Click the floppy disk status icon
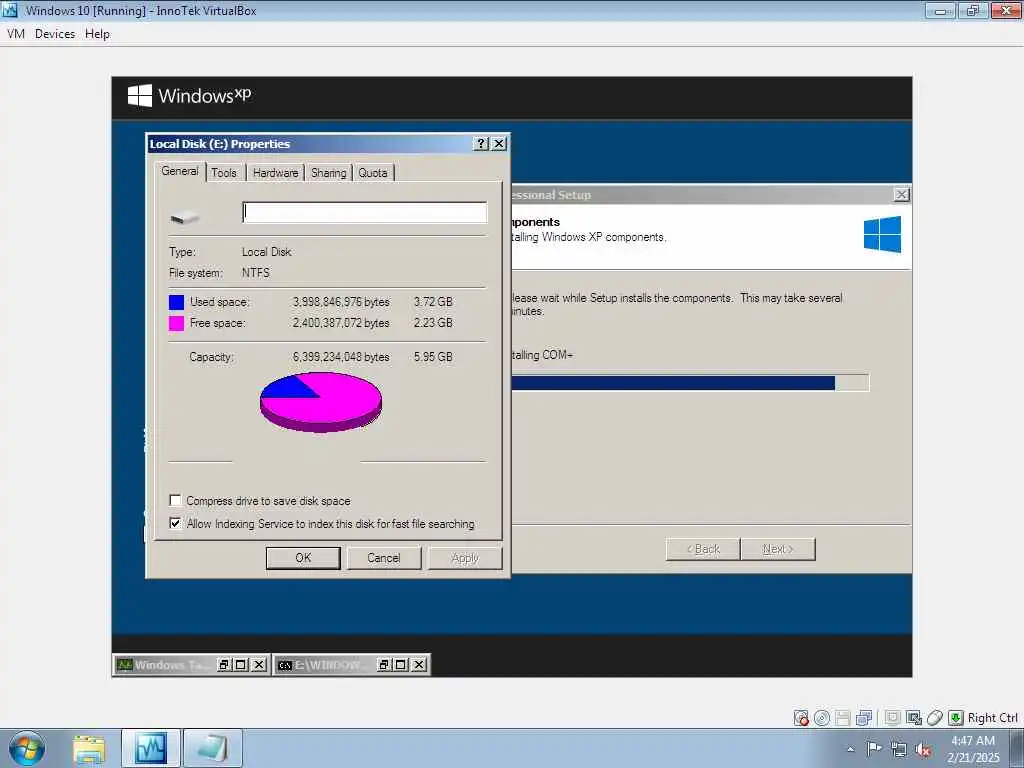 point(842,718)
